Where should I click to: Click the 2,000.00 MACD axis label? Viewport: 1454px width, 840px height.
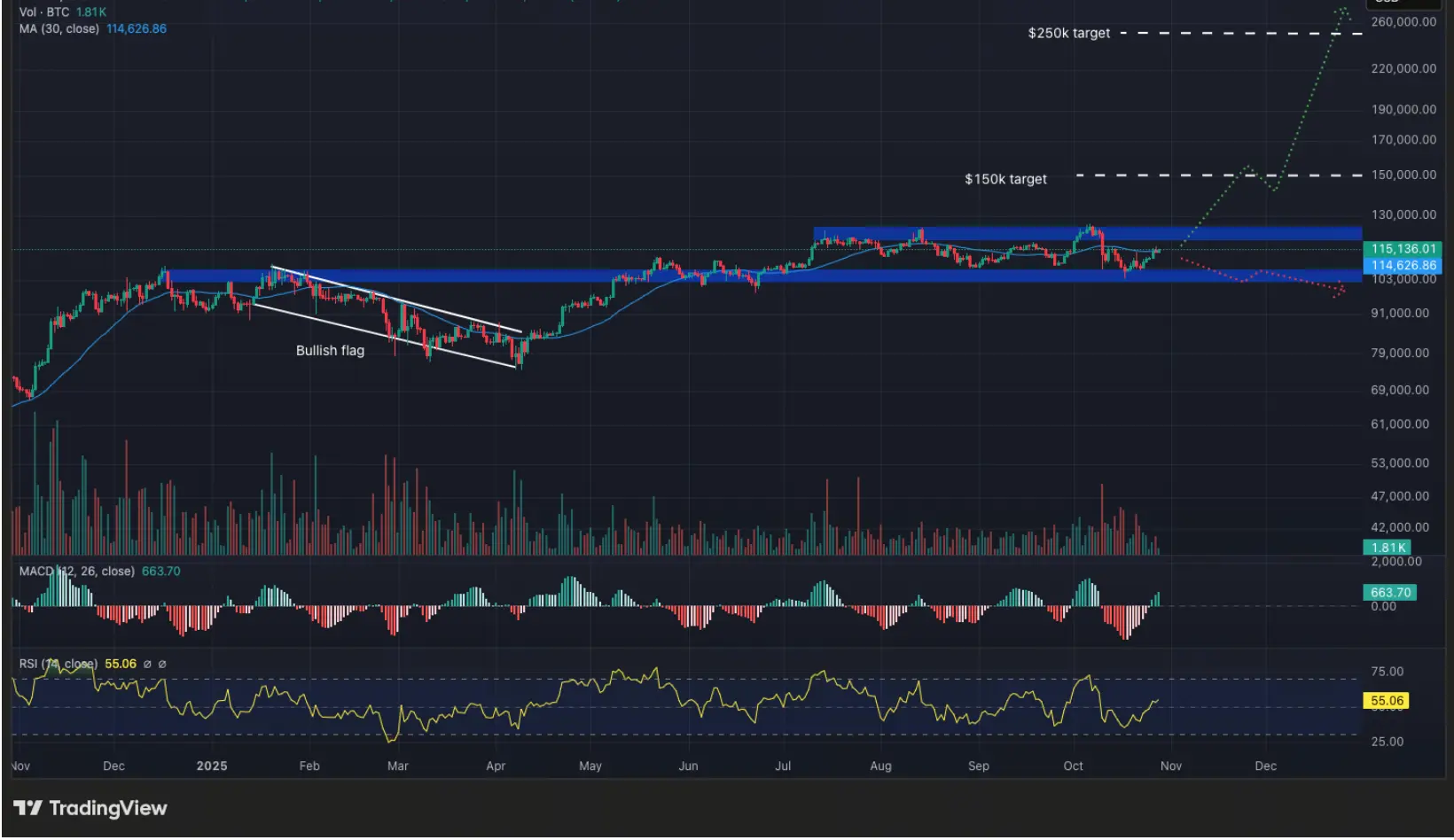(1396, 562)
